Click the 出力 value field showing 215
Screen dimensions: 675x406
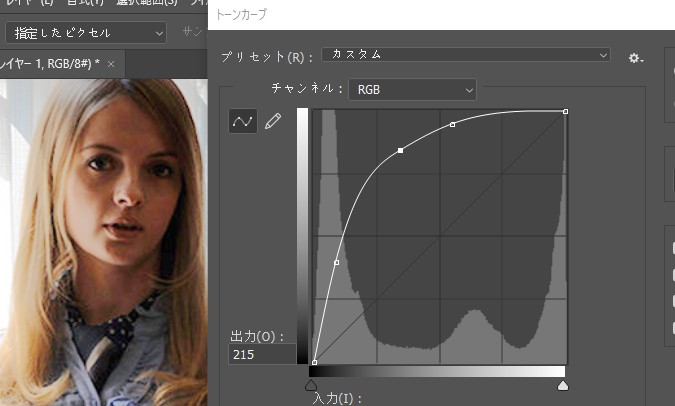tap(260, 354)
